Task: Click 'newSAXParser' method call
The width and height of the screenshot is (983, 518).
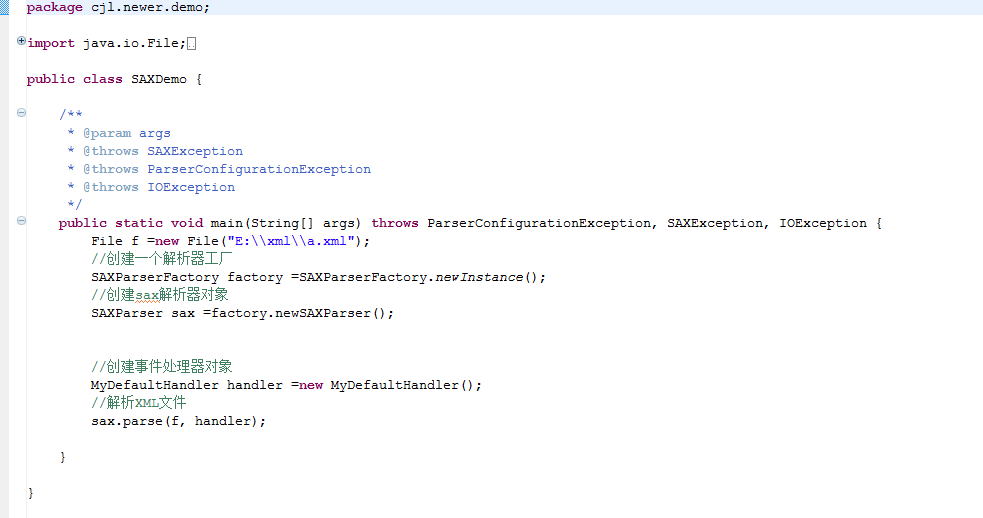Action: tap(323, 313)
